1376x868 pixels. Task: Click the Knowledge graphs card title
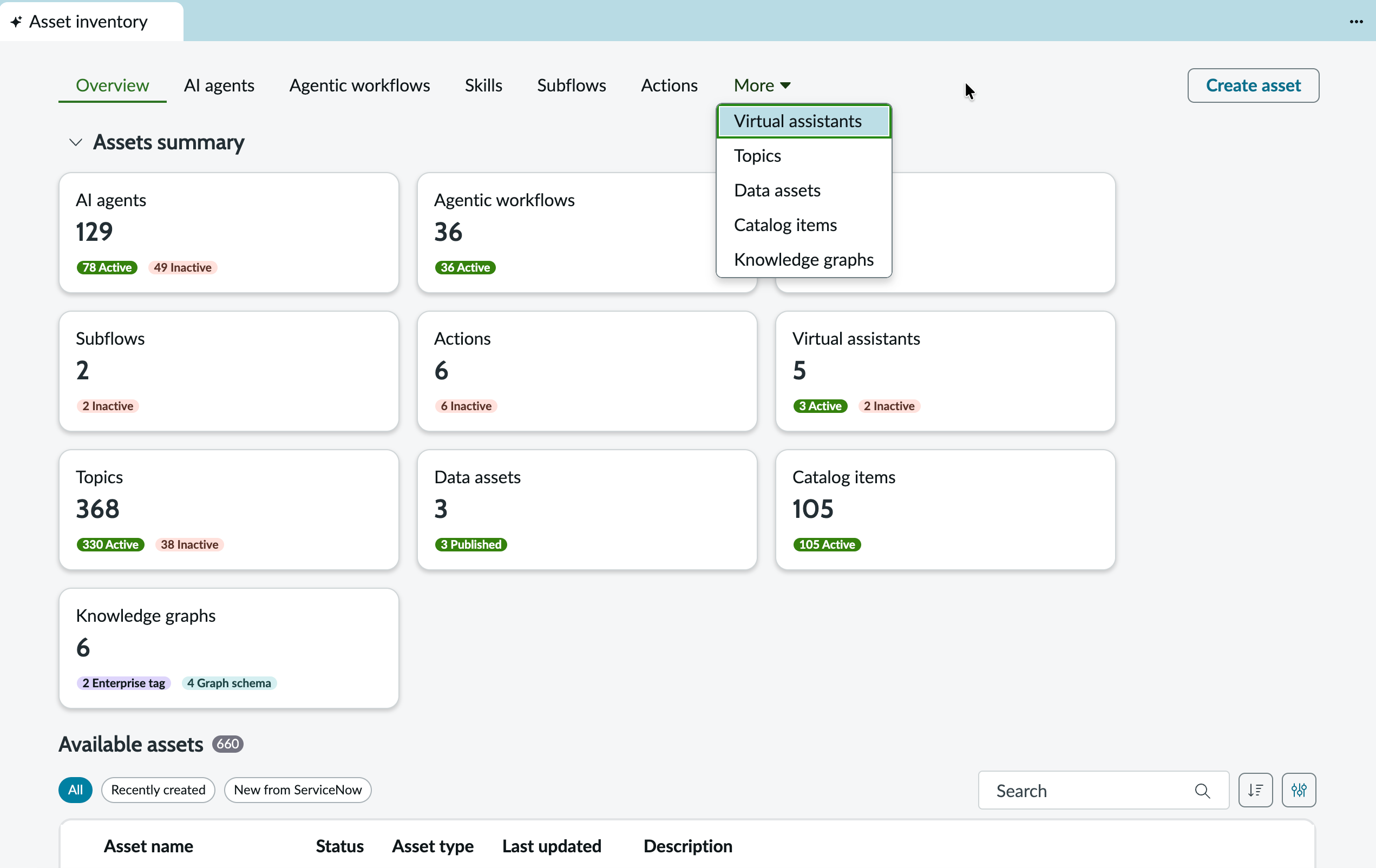(x=146, y=615)
